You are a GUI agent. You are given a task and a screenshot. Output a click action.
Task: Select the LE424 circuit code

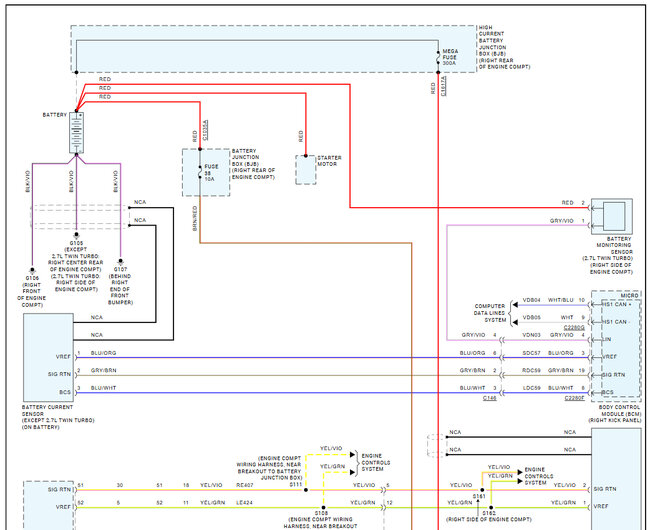244,502
